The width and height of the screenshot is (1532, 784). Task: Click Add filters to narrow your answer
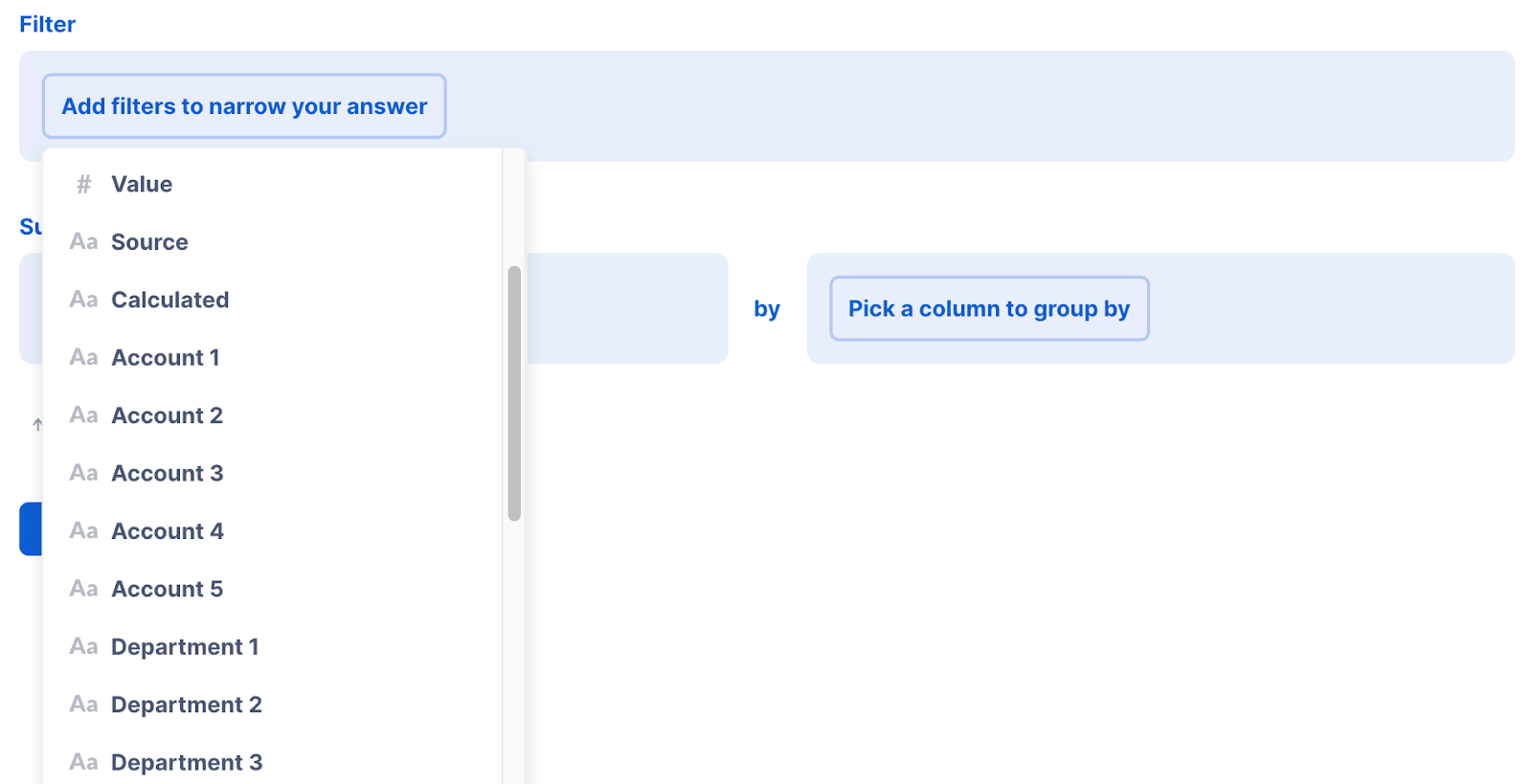tap(244, 106)
